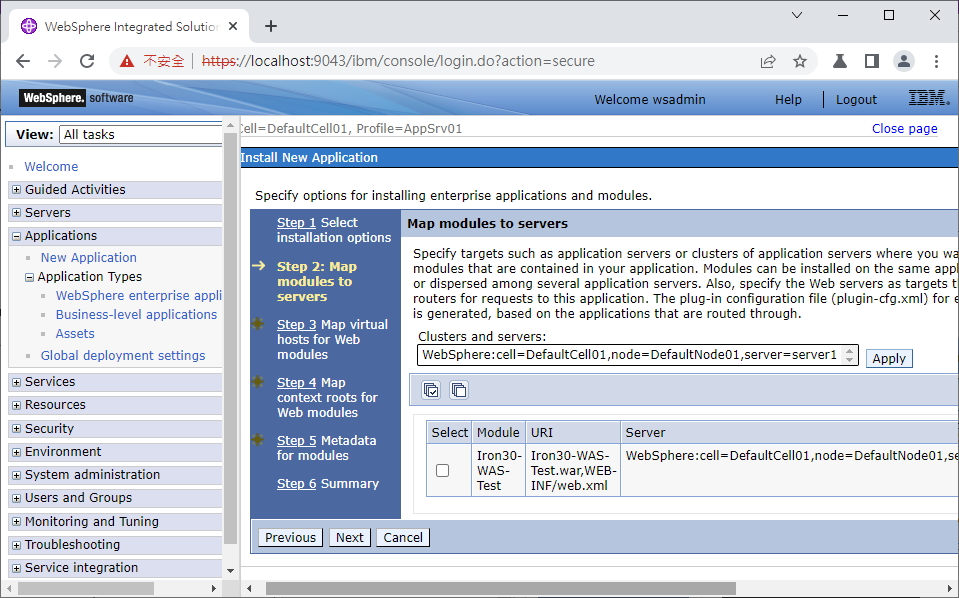
Task: Go forward in browser history
Action: tap(55, 61)
